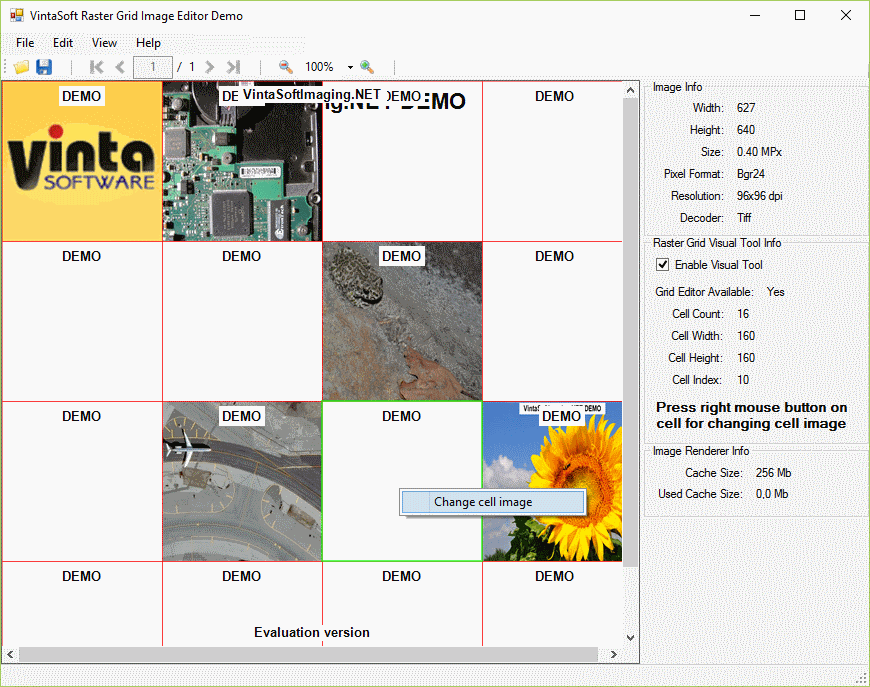Screen dimensions: 870x687
Task: Click the vertical scrollbar up arrow
Action: coord(630,89)
